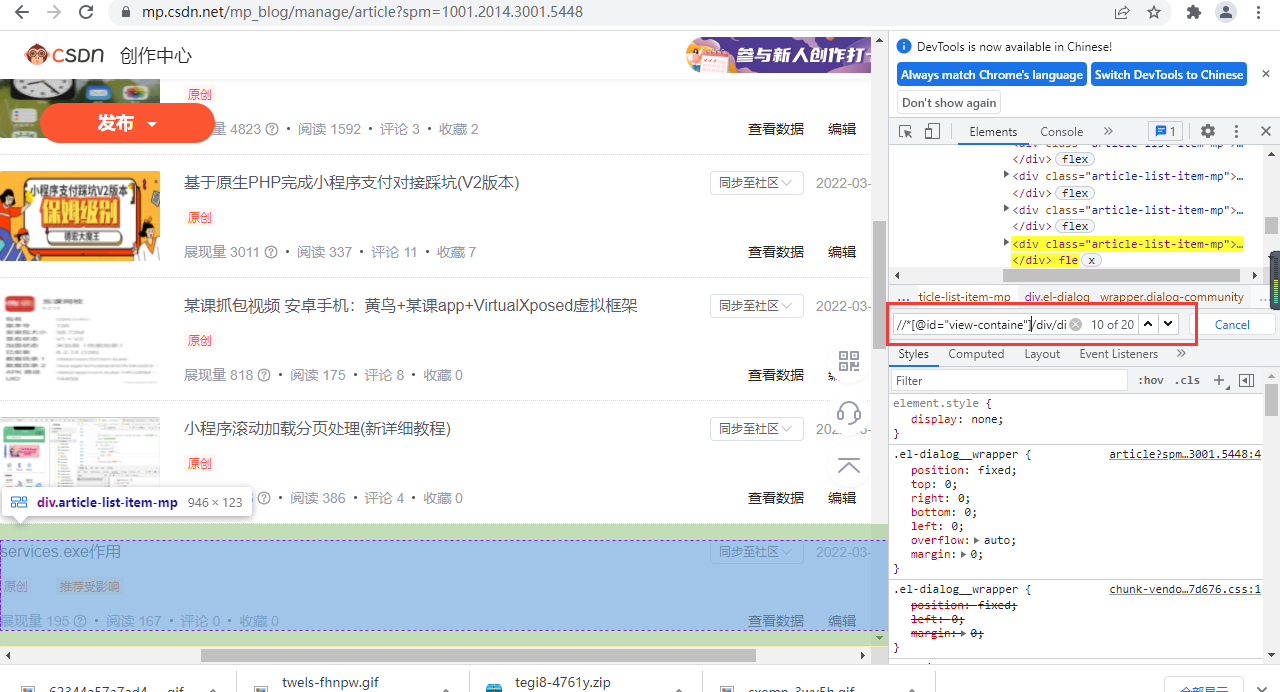The image size is (1280, 692).
Task: Add a new style rule with plus icon
Action: 1219,380
